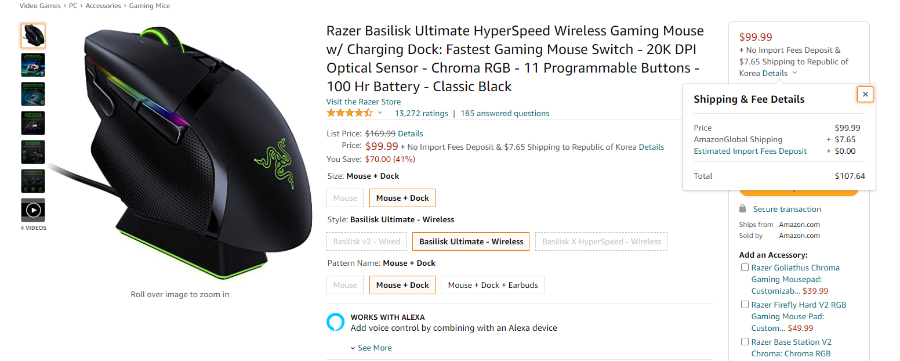The height and width of the screenshot is (361, 900).
Task: Click the star rating icons
Action: (x=350, y=113)
